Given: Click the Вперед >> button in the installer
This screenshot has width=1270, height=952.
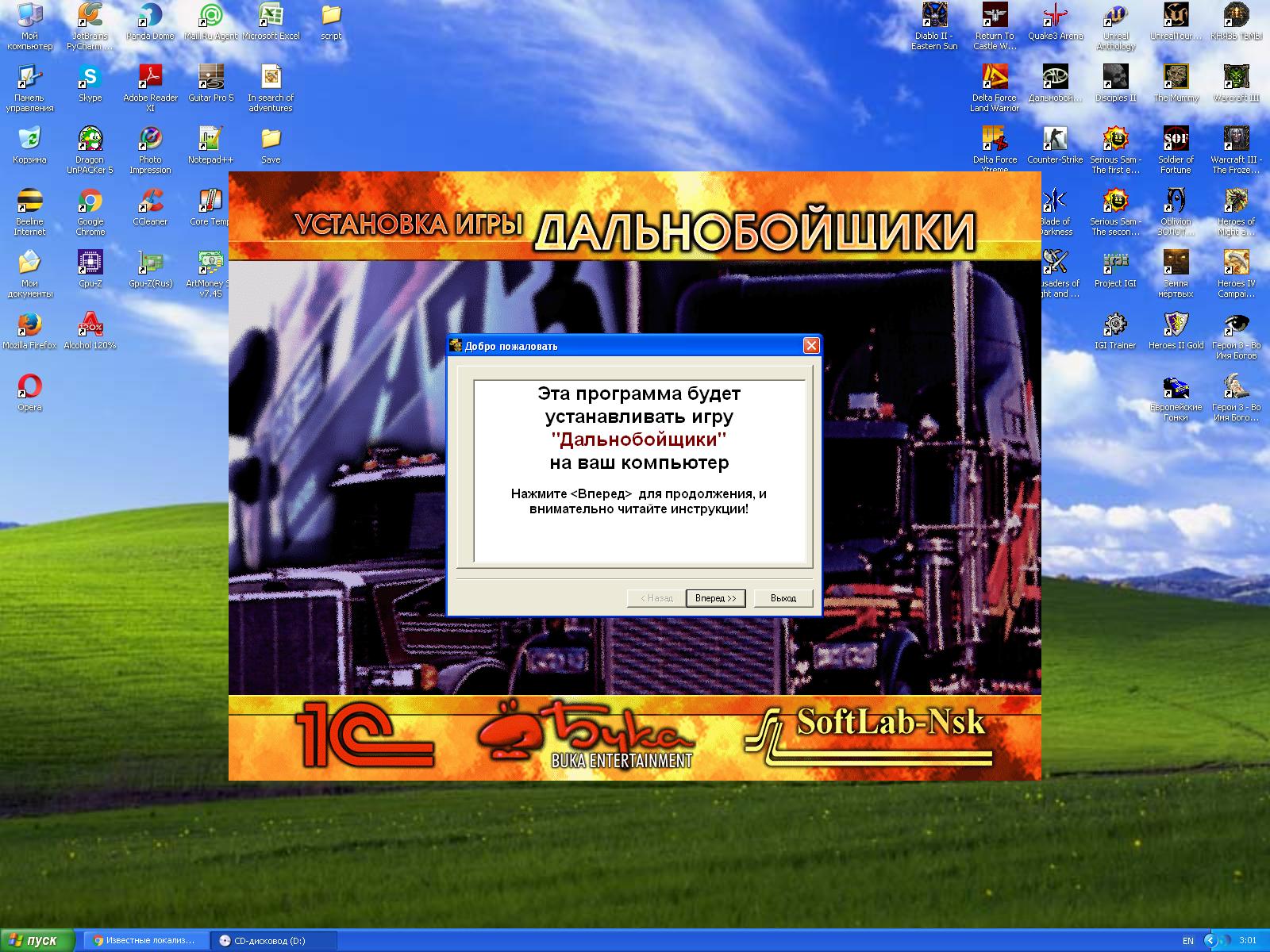Looking at the screenshot, I should (715, 598).
